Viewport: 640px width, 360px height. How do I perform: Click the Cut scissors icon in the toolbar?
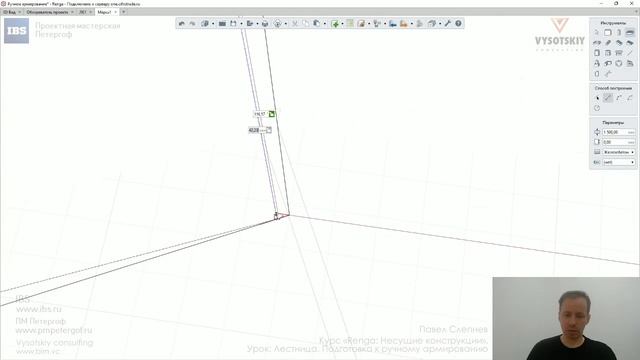click(295, 24)
